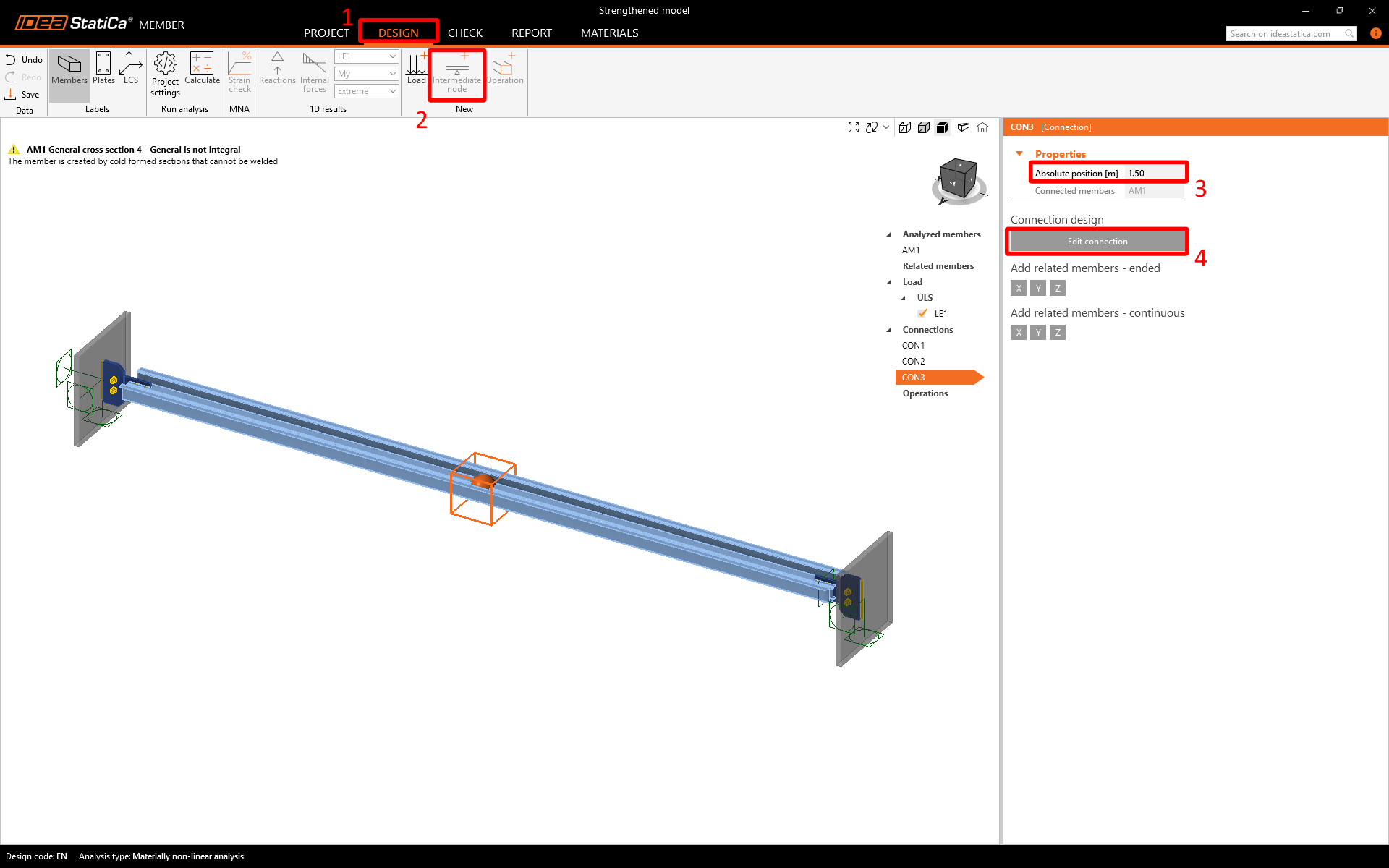Toggle the LE1 load checkbox
Viewport: 1389px width, 868px height.
(922, 313)
